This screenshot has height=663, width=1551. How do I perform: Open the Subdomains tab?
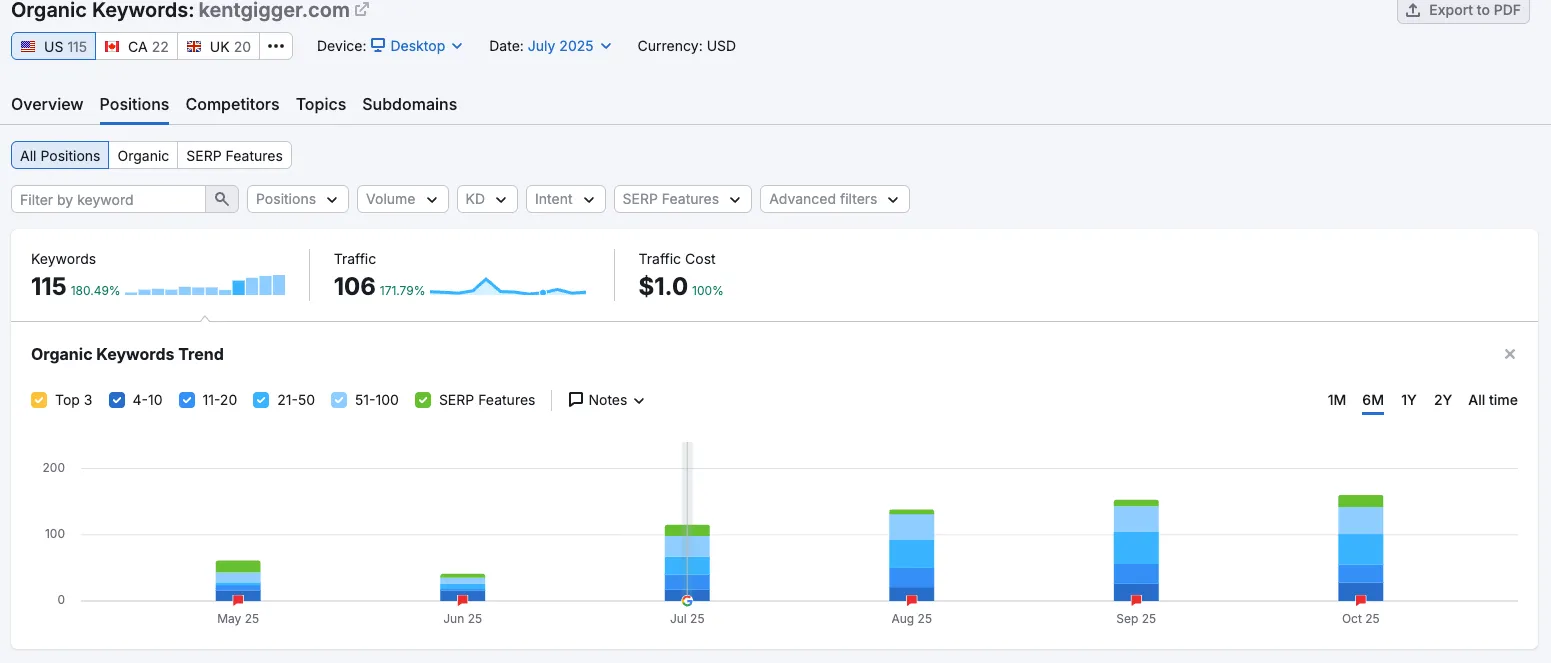409,104
